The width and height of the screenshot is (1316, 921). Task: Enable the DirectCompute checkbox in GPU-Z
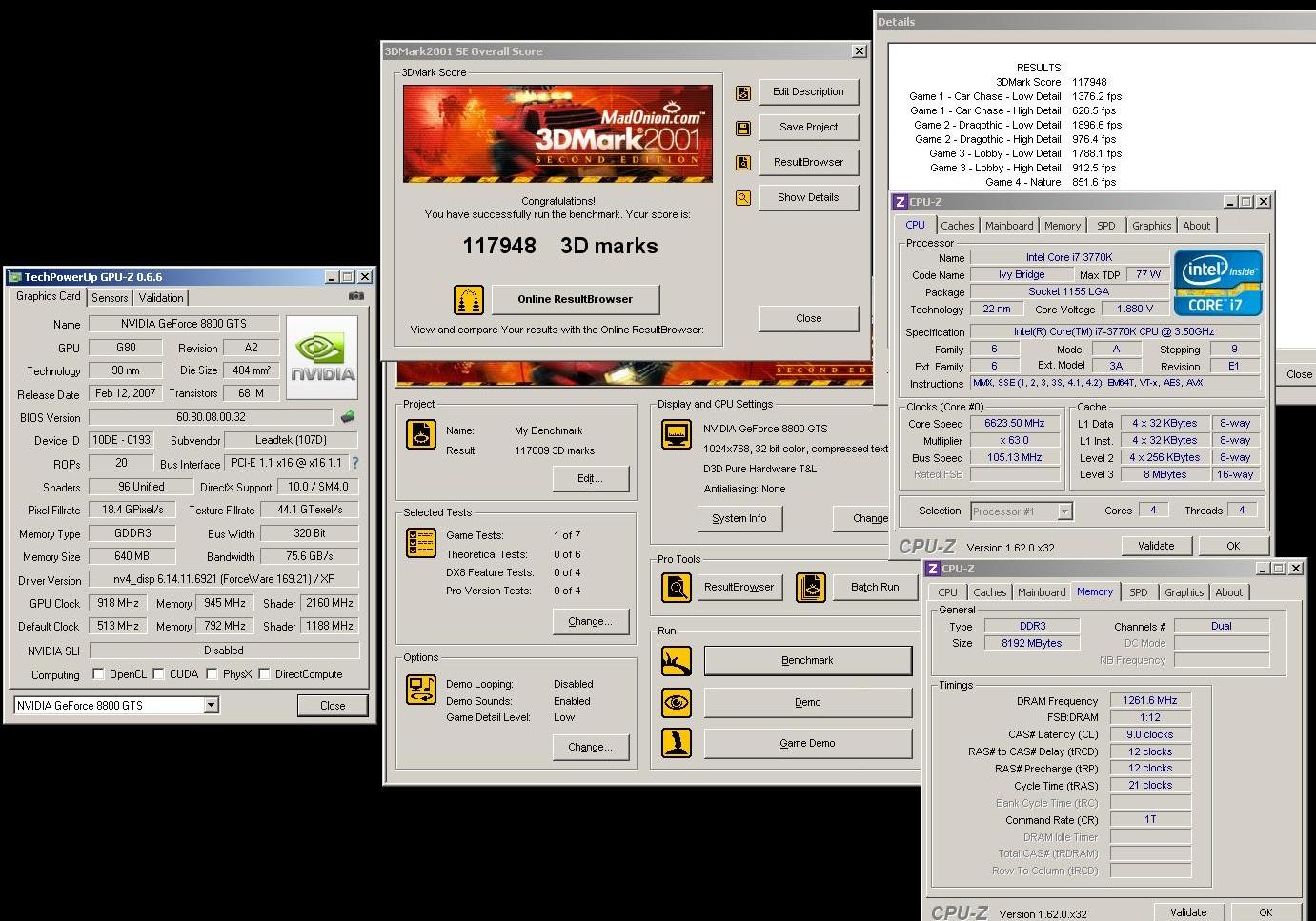tap(264, 674)
